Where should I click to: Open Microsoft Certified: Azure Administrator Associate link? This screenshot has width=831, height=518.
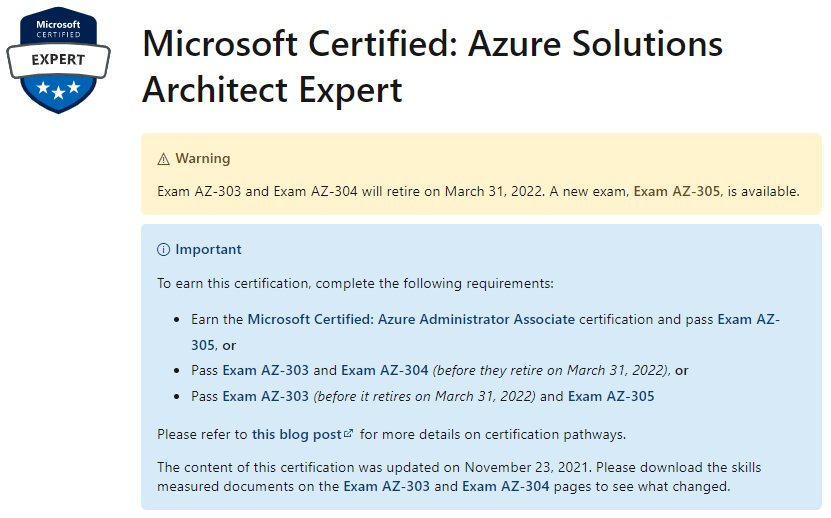point(411,319)
